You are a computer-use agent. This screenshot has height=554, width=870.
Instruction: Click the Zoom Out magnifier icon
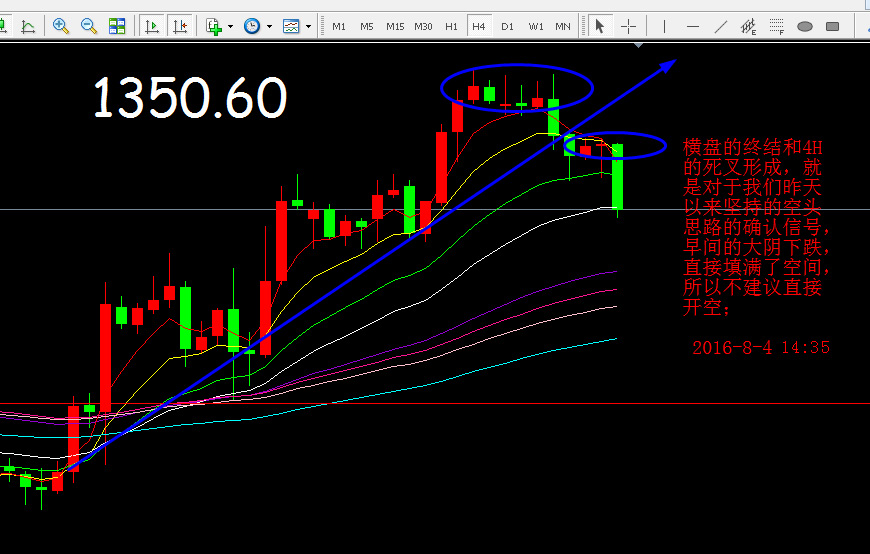point(89,26)
